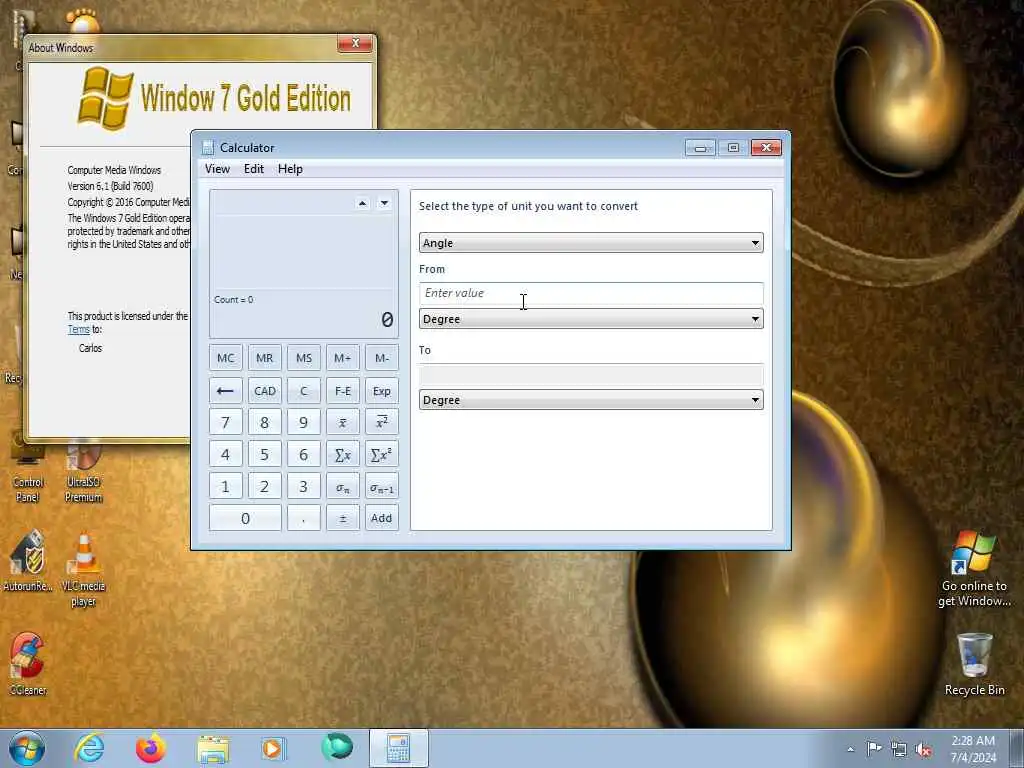Click the M- memory subtract button
This screenshot has height=768, width=1024.
point(381,358)
